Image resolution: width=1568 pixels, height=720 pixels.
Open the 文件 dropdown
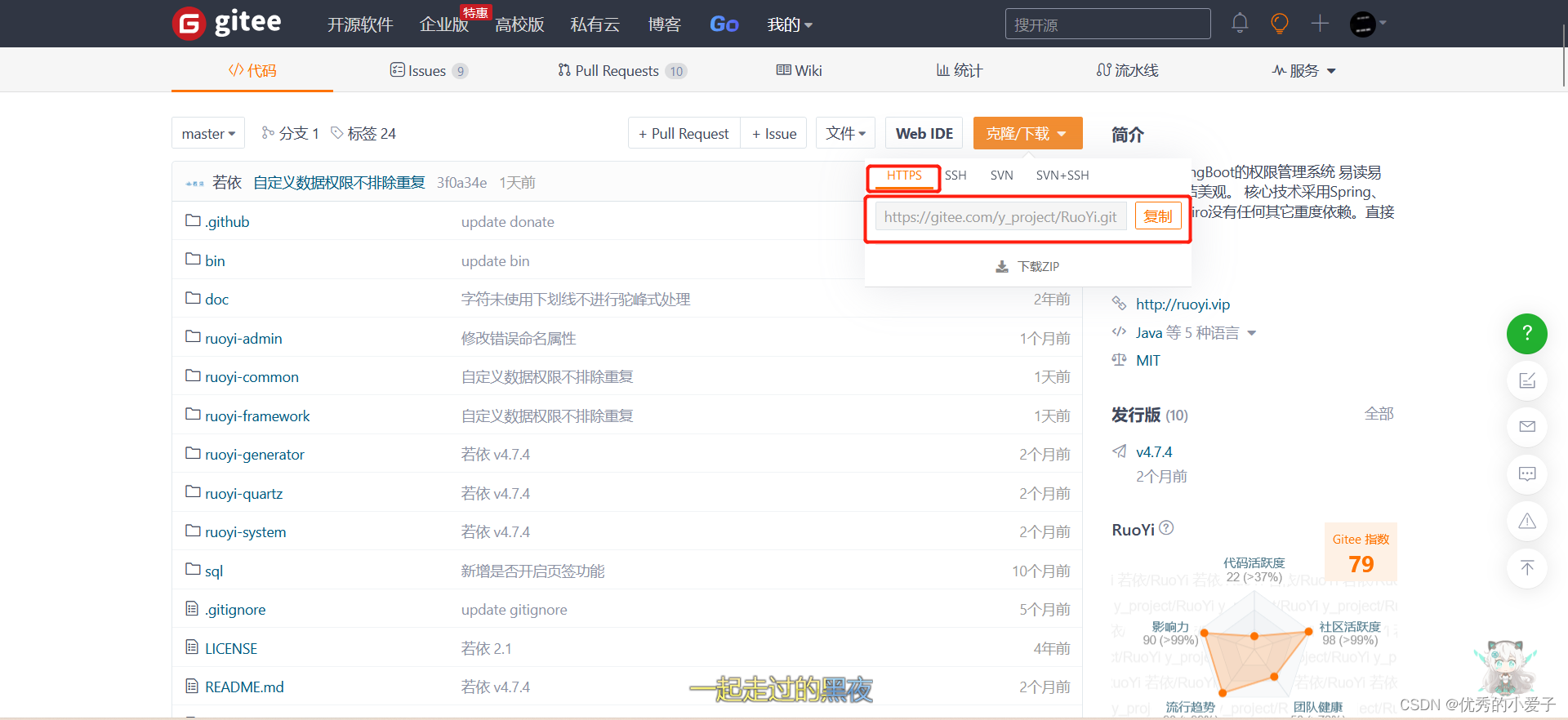tap(845, 133)
